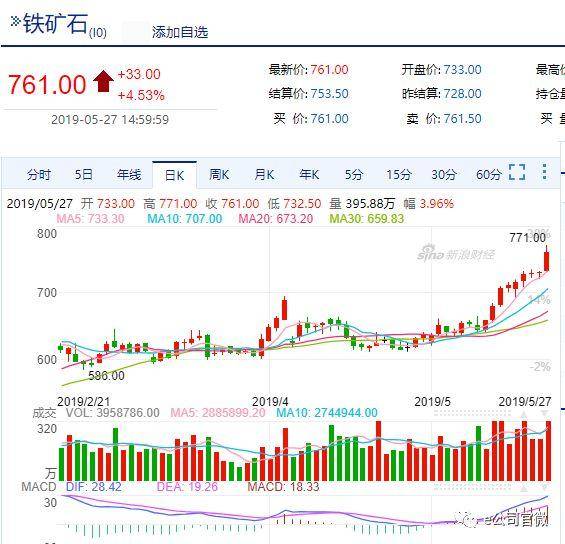Click the fullscreen chart icon

pos(517,172)
